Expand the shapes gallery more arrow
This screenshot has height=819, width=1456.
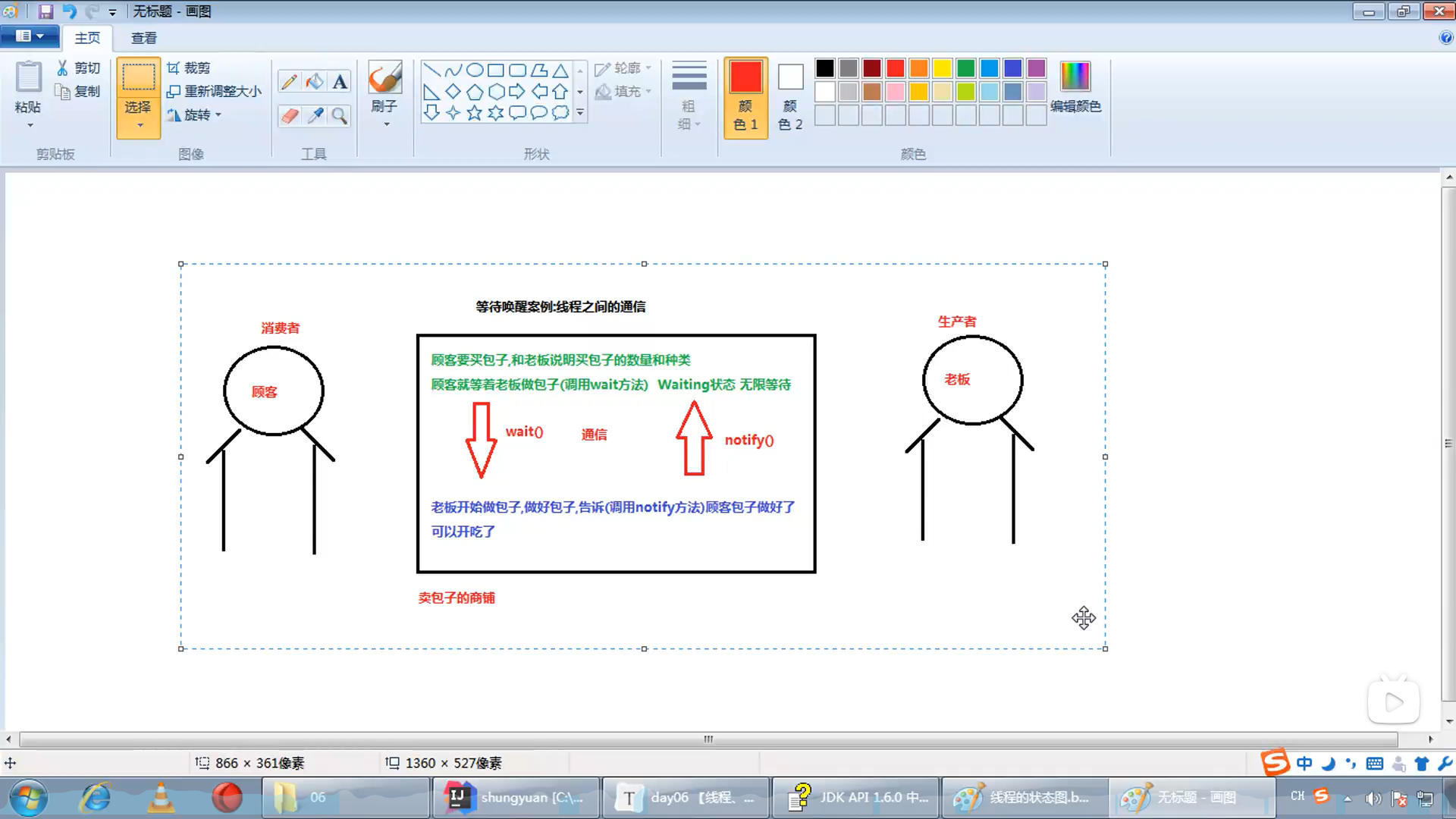click(x=580, y=113)
